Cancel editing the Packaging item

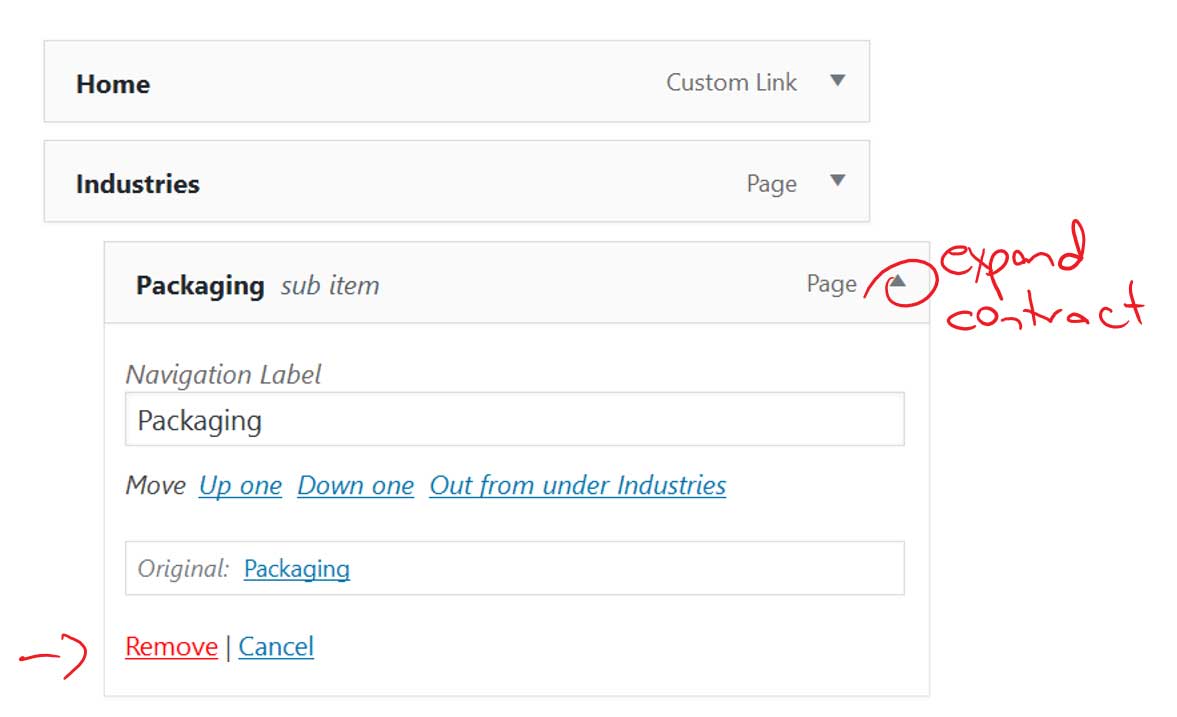pos(276,646)
